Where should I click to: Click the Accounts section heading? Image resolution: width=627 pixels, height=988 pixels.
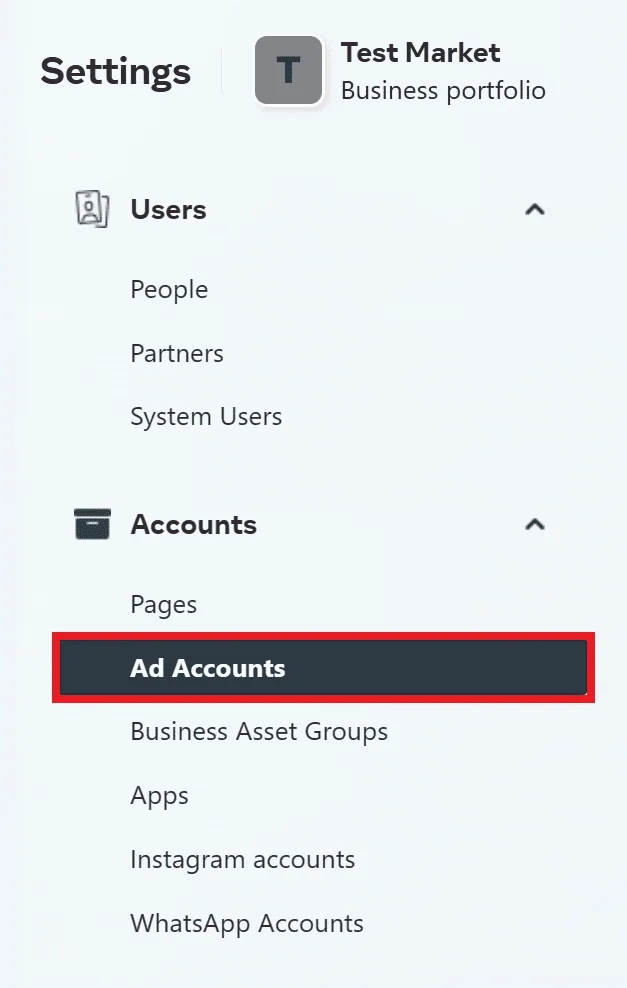click(193, 525)
